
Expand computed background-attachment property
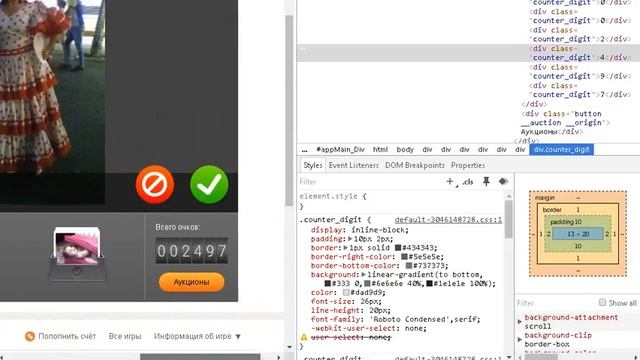(x=520, y=322)
